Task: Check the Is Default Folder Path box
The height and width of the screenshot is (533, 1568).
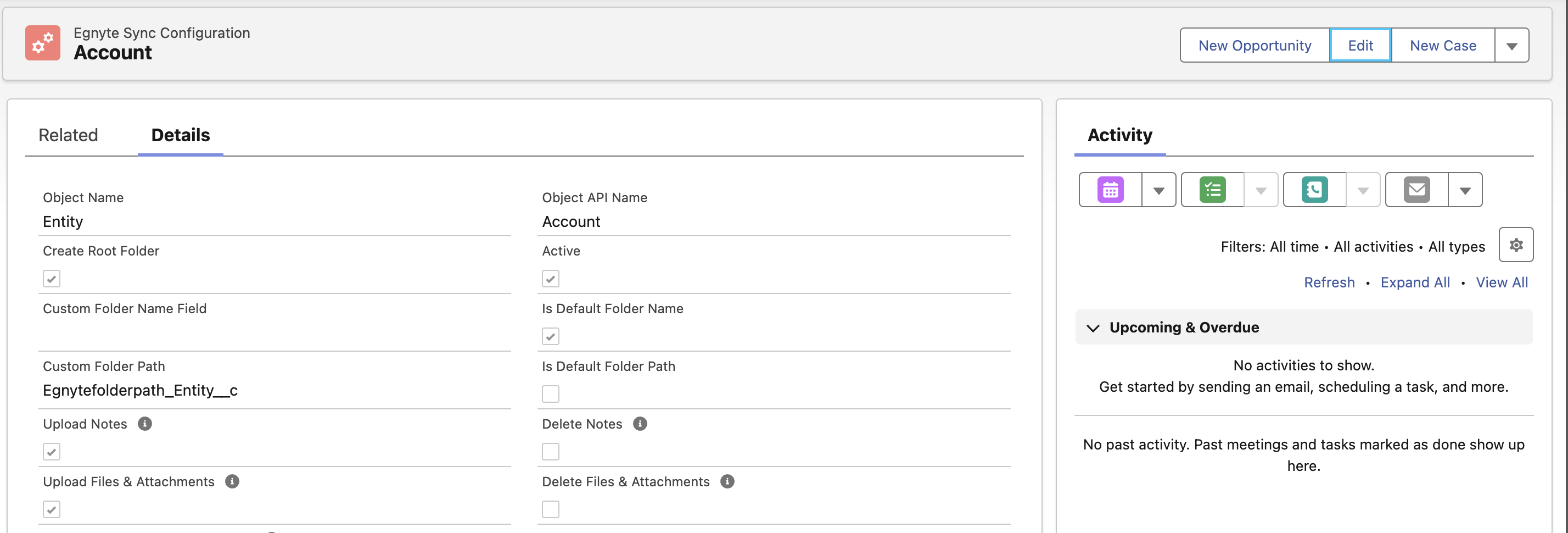Action: pos(551,394)
